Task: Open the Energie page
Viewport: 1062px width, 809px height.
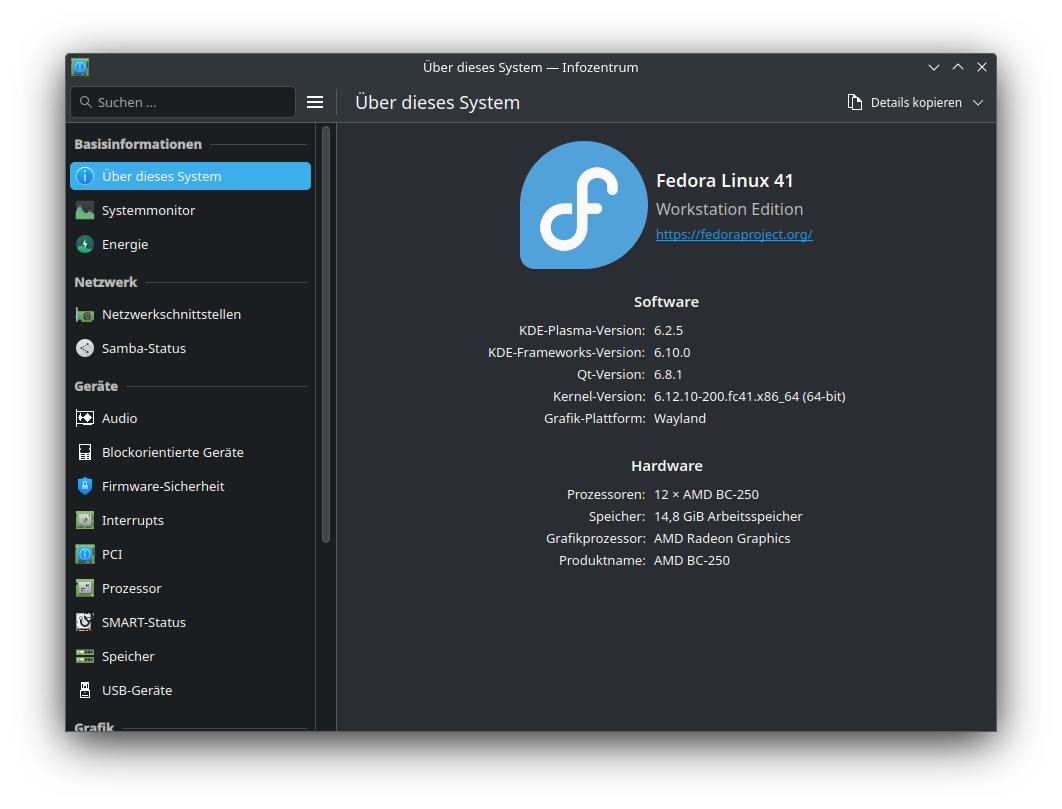Action: [x=190, y=245]
